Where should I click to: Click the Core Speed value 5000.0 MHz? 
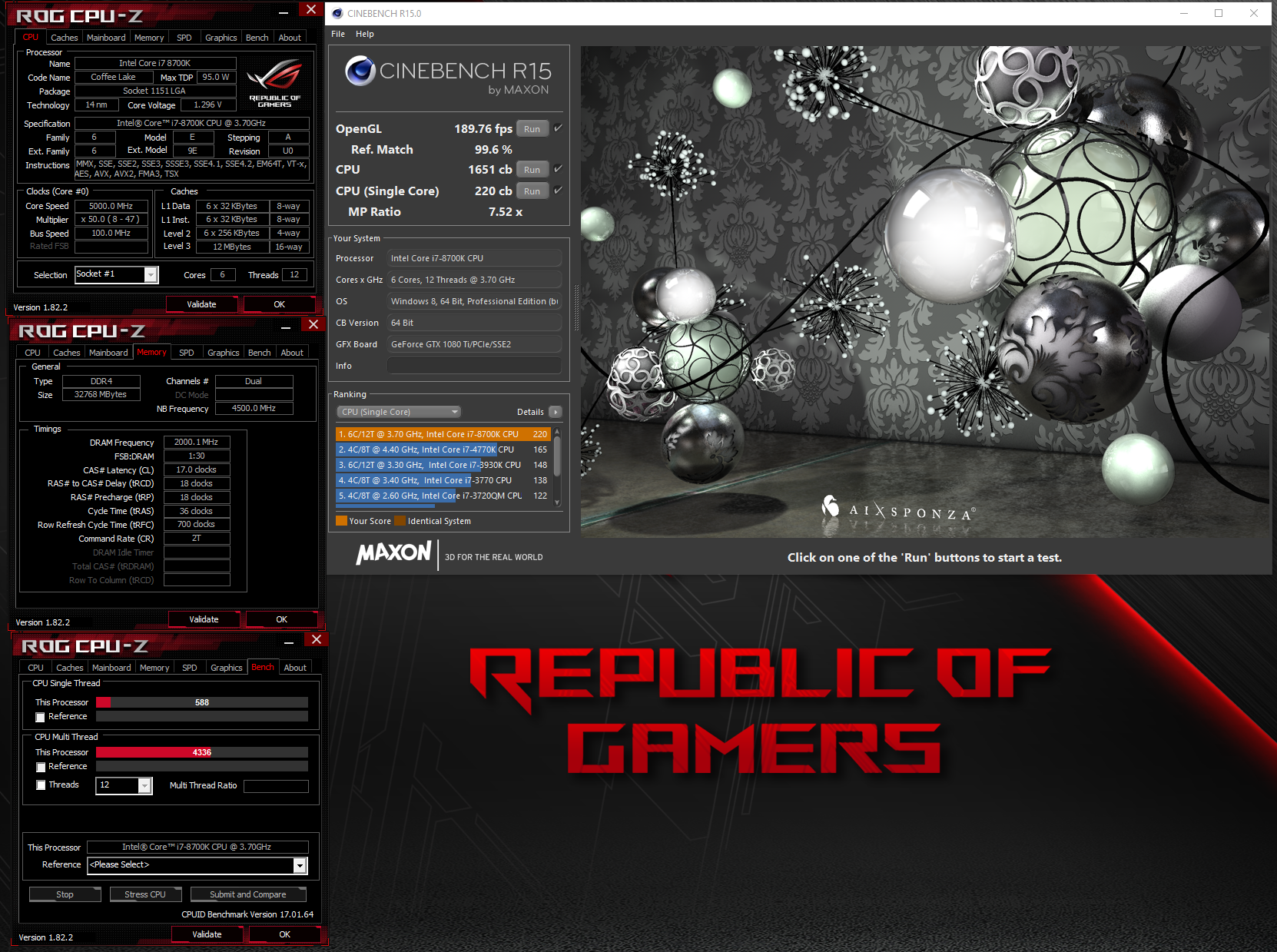[111, 206]
